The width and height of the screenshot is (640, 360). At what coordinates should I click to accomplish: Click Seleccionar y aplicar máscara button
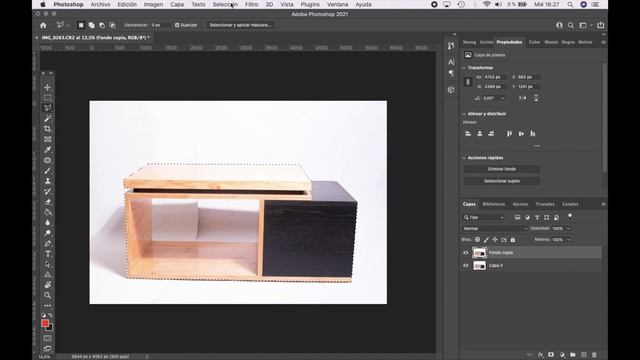coord(240,25)
